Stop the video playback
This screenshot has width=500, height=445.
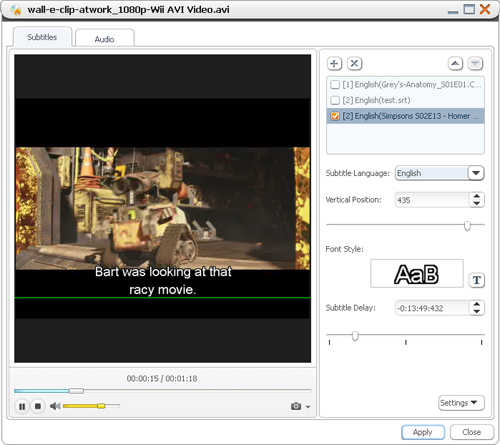(x=38, y=406)
